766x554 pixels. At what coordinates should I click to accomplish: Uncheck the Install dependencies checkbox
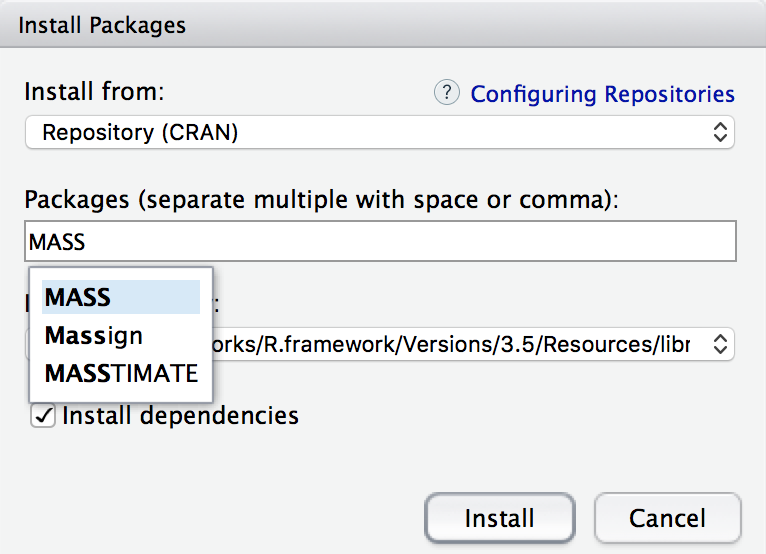click(43, 415)
